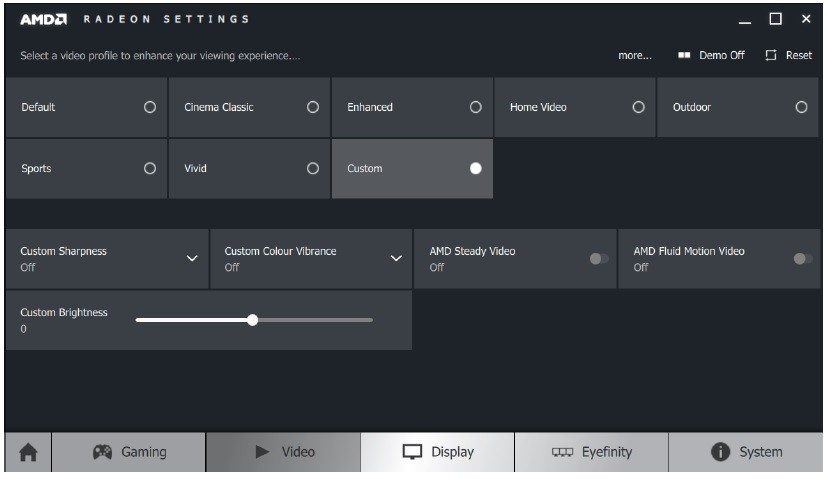Click the Custom Sharpness label
827x479 pixels.
(x=63, y=252)
